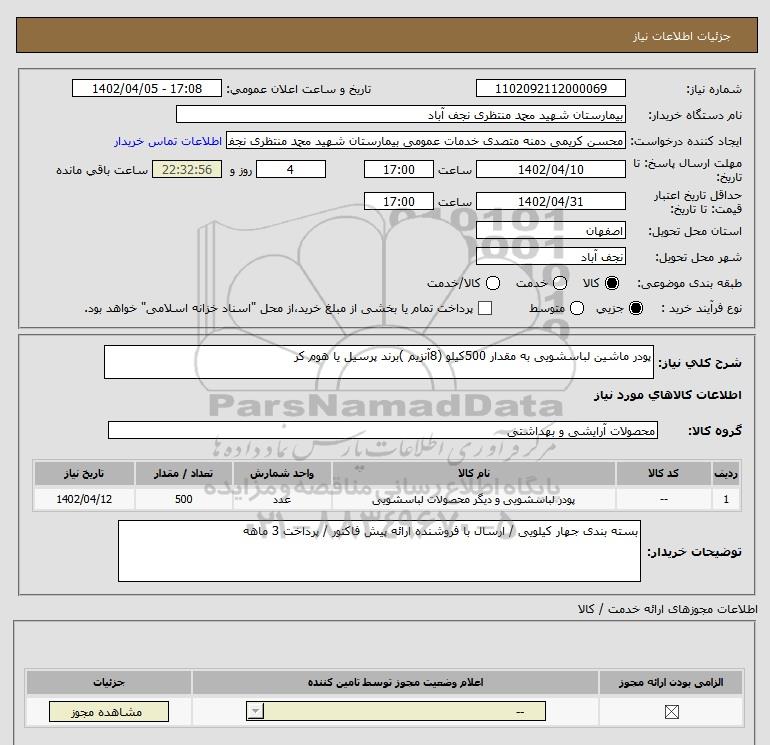Click the response deadline time 17:00

click(399, 169)
